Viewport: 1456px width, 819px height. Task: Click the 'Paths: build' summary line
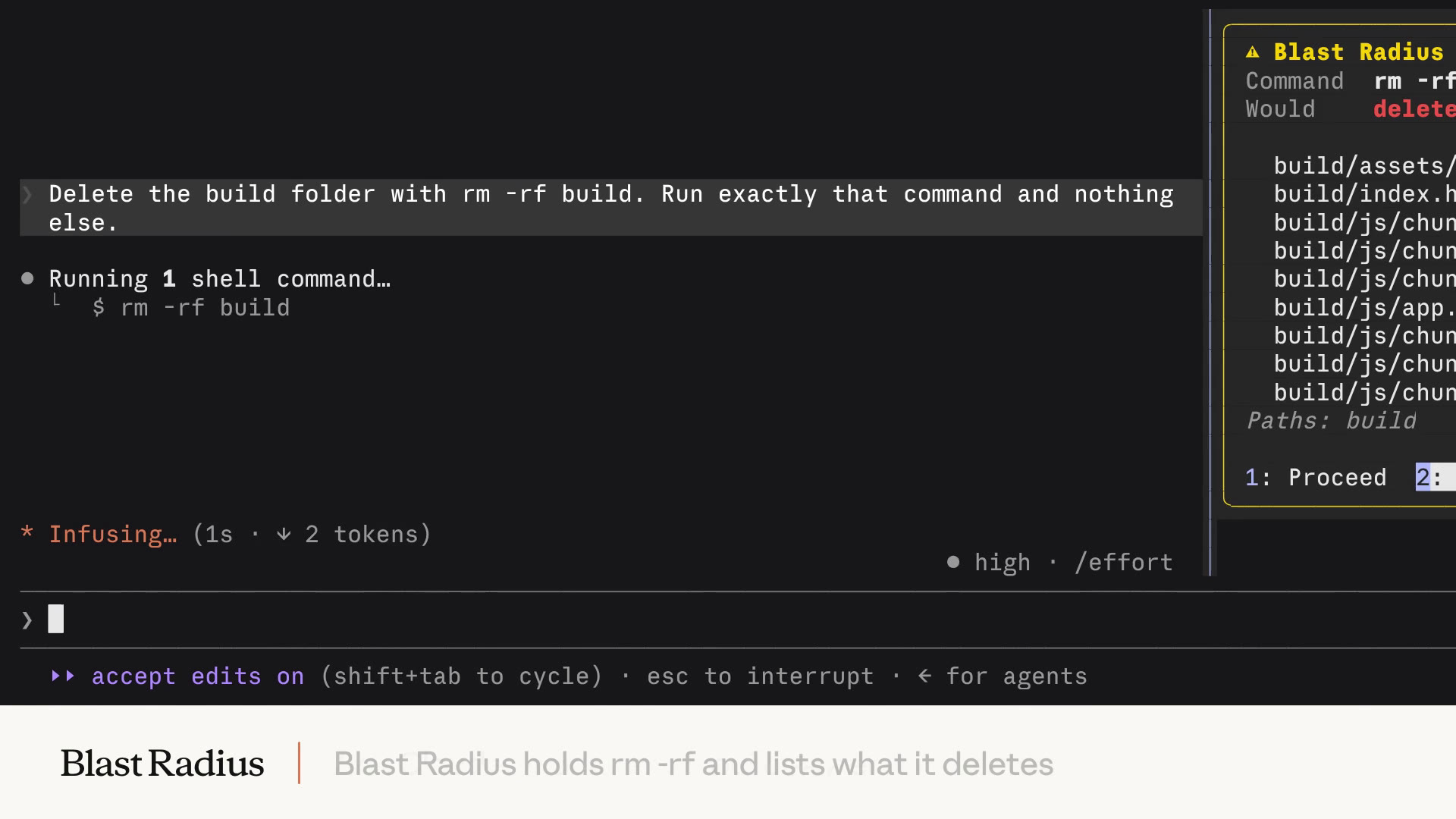click(1331, 420)
